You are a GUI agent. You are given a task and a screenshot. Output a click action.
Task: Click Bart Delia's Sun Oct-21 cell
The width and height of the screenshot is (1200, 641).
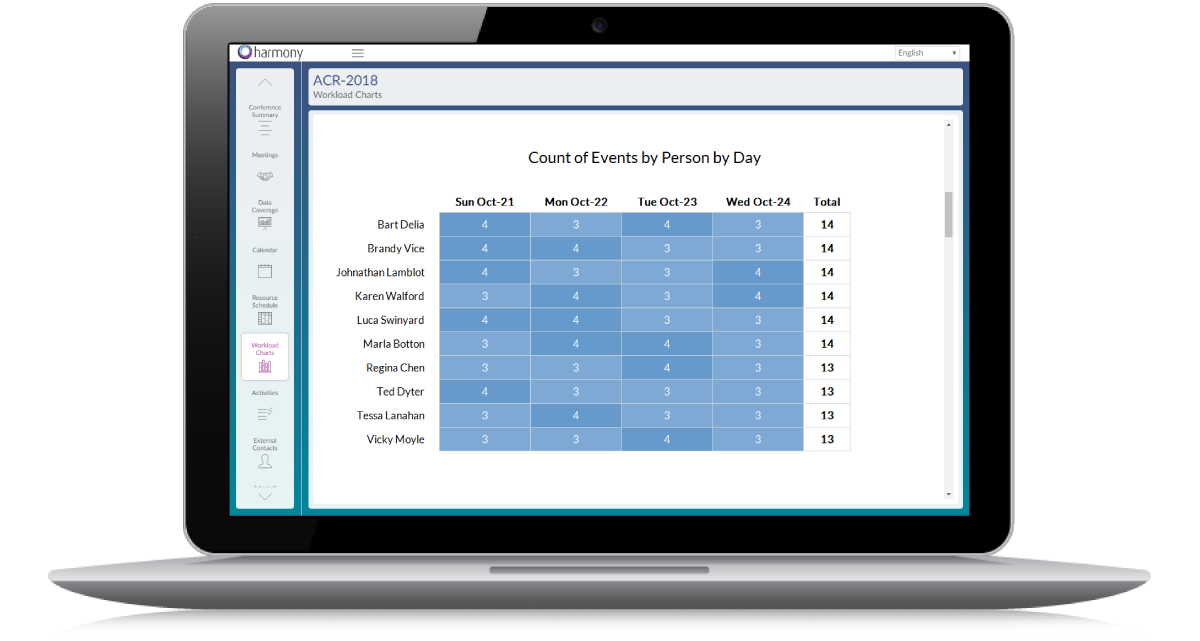point(485,225)
